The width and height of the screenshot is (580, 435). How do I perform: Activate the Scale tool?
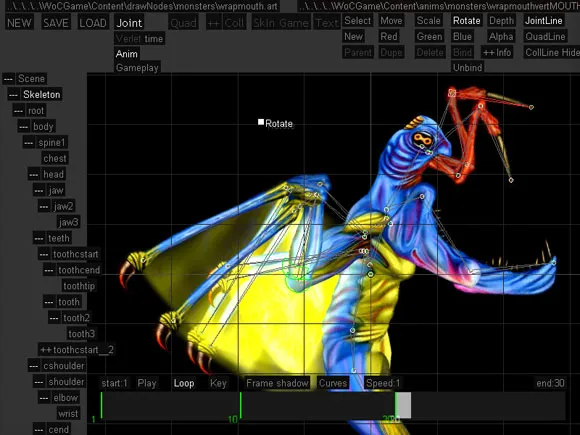(x=428, y=21)
